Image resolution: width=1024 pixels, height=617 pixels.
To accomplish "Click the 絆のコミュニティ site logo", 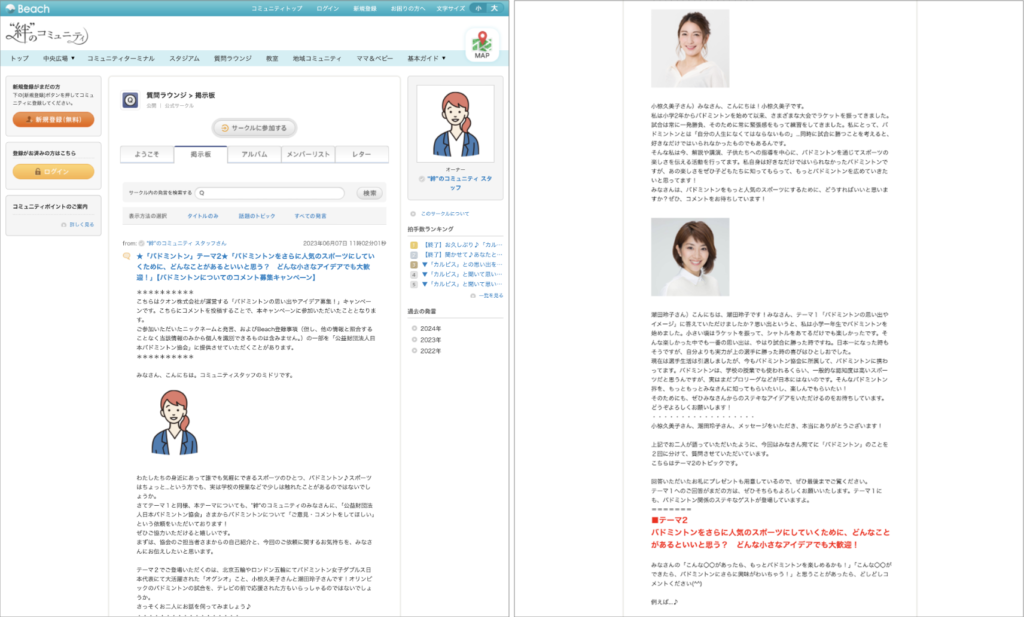I will tap(47, 33).
